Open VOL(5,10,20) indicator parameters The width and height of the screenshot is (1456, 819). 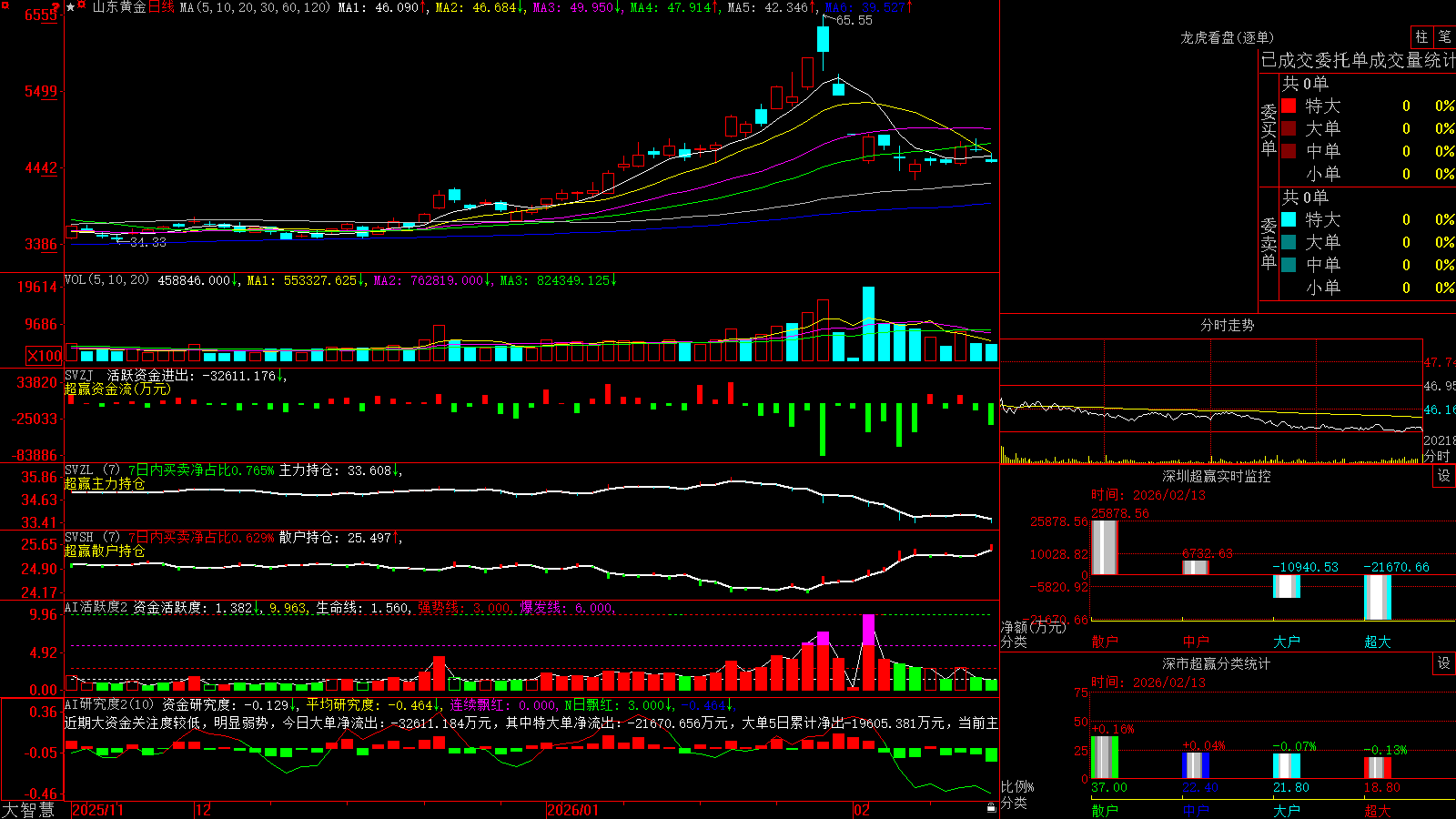pos(106,280)
